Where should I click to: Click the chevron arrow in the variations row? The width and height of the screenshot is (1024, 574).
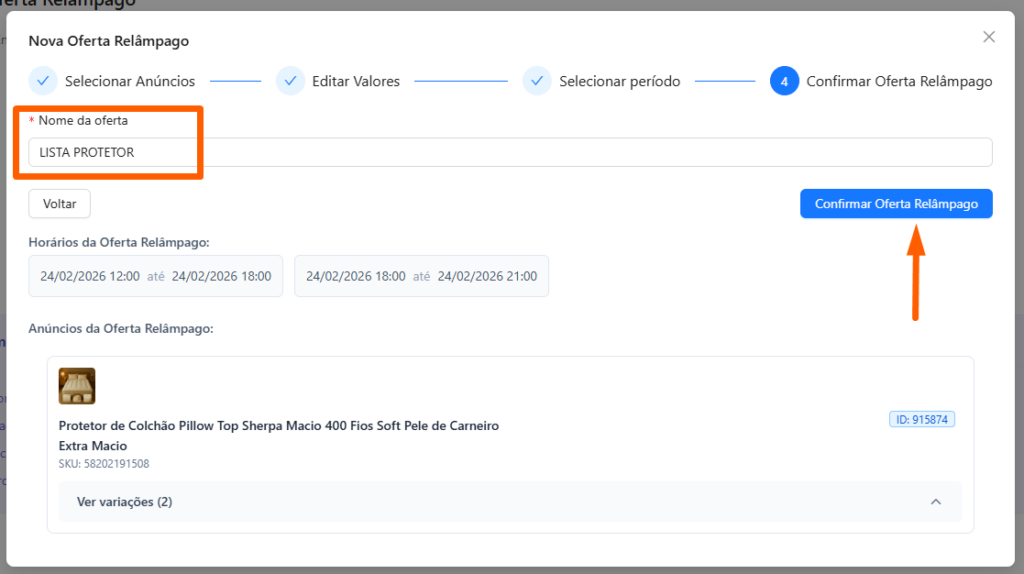coord(936,502)
